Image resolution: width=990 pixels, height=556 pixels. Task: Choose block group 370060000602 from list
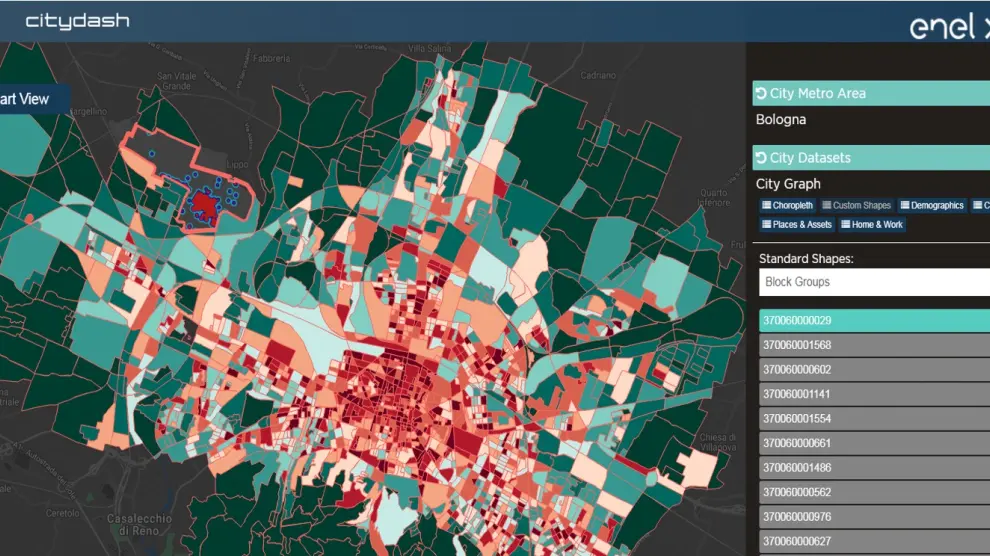pos(873,370)
